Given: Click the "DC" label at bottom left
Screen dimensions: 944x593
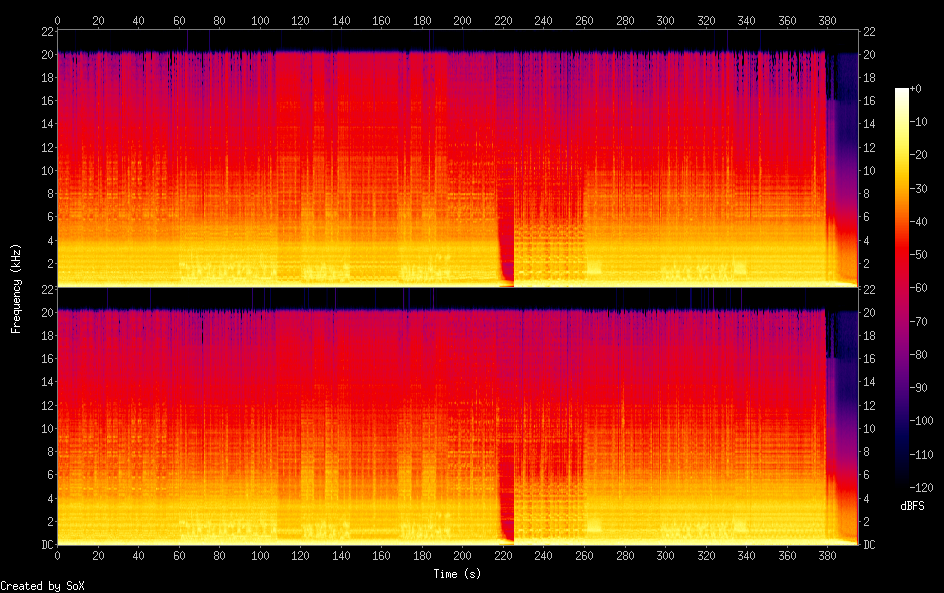Looking at the screenshot, I should click(45, 545).
